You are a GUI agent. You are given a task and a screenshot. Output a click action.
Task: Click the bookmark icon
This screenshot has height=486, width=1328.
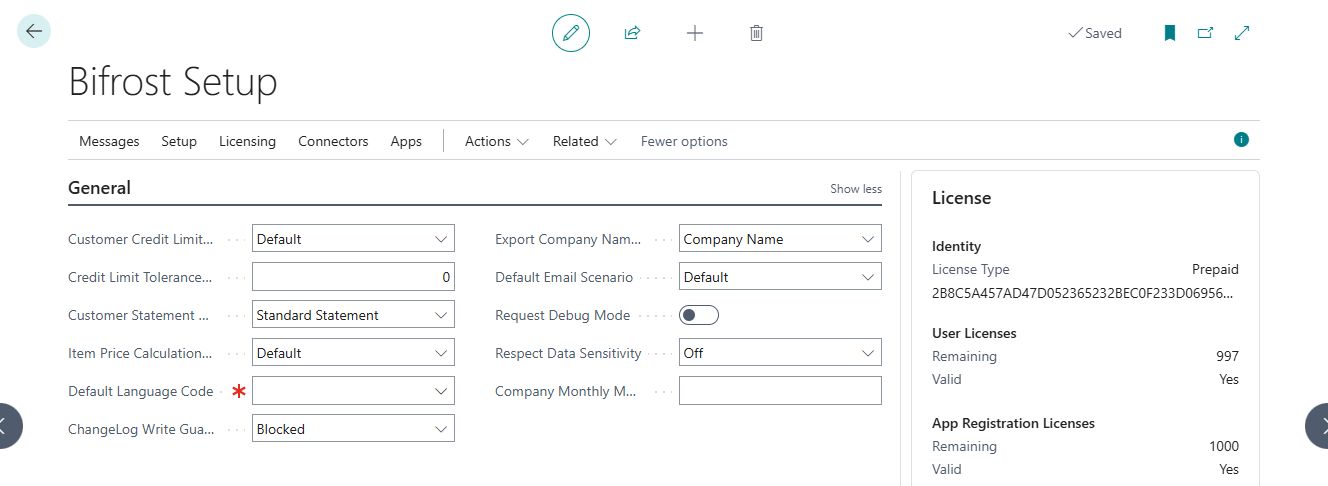pyautogui.click(x=1169, y=33)
